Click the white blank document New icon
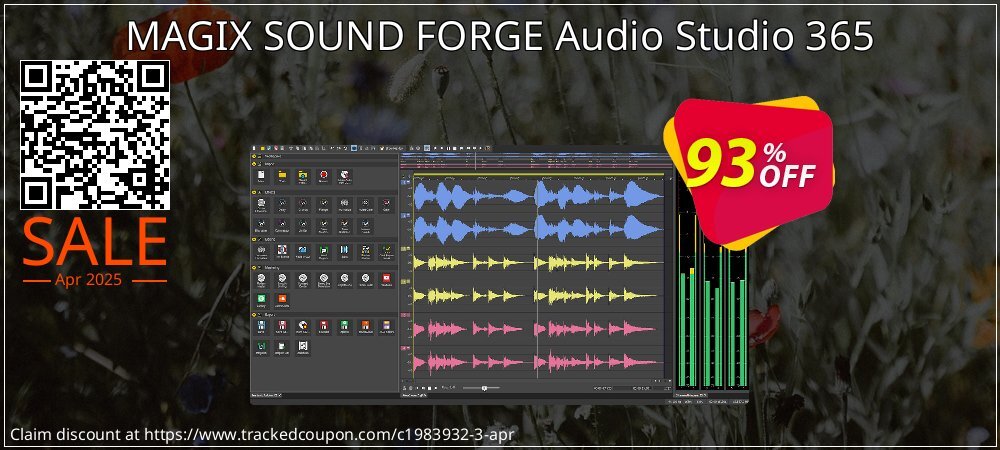Image resolution: width=1000 pixels, height=450 pixels. (261, 175)
